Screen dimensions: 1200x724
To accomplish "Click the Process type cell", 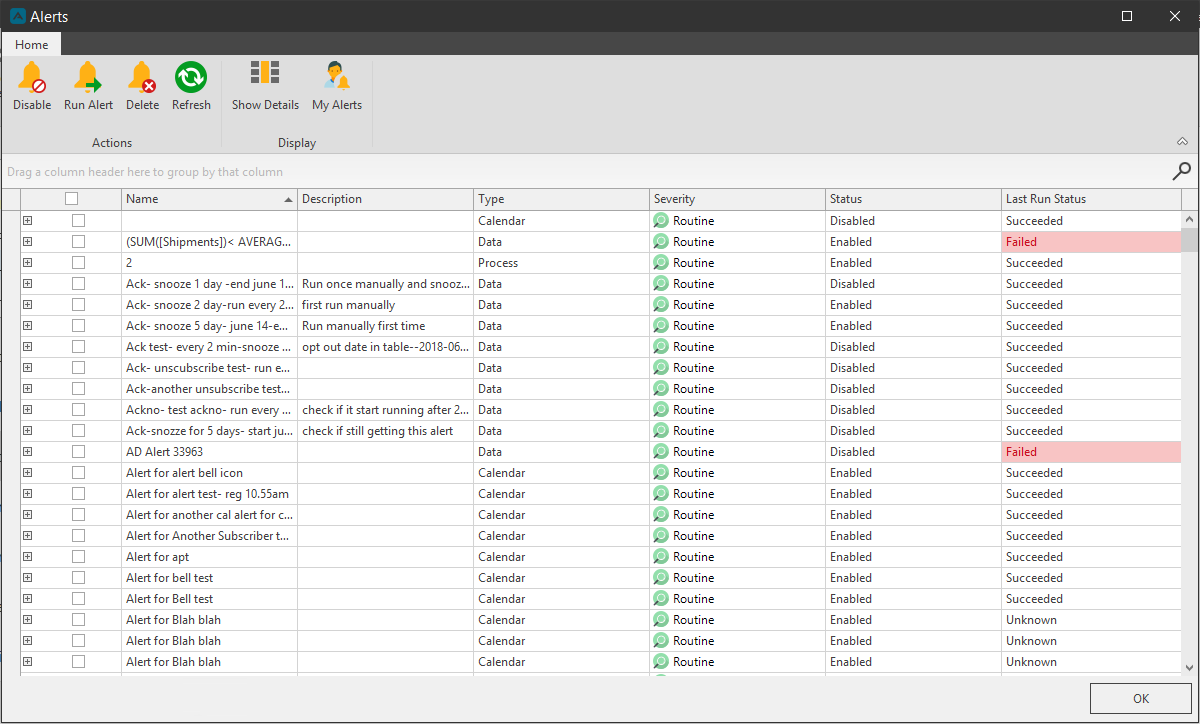I will 562,263.
